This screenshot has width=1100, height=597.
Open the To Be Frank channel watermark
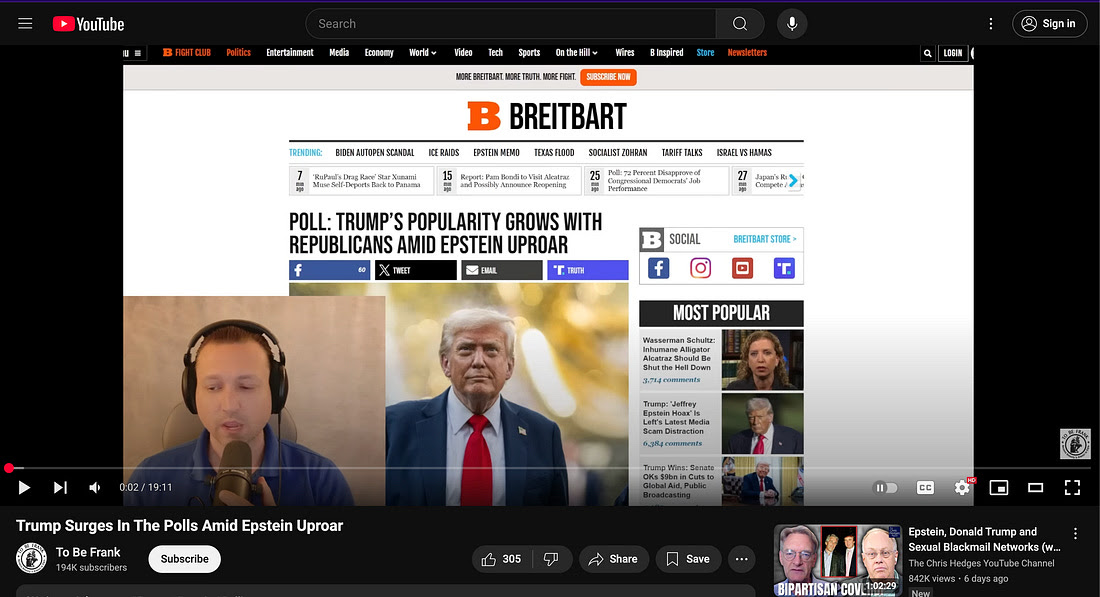[1075, 443]
